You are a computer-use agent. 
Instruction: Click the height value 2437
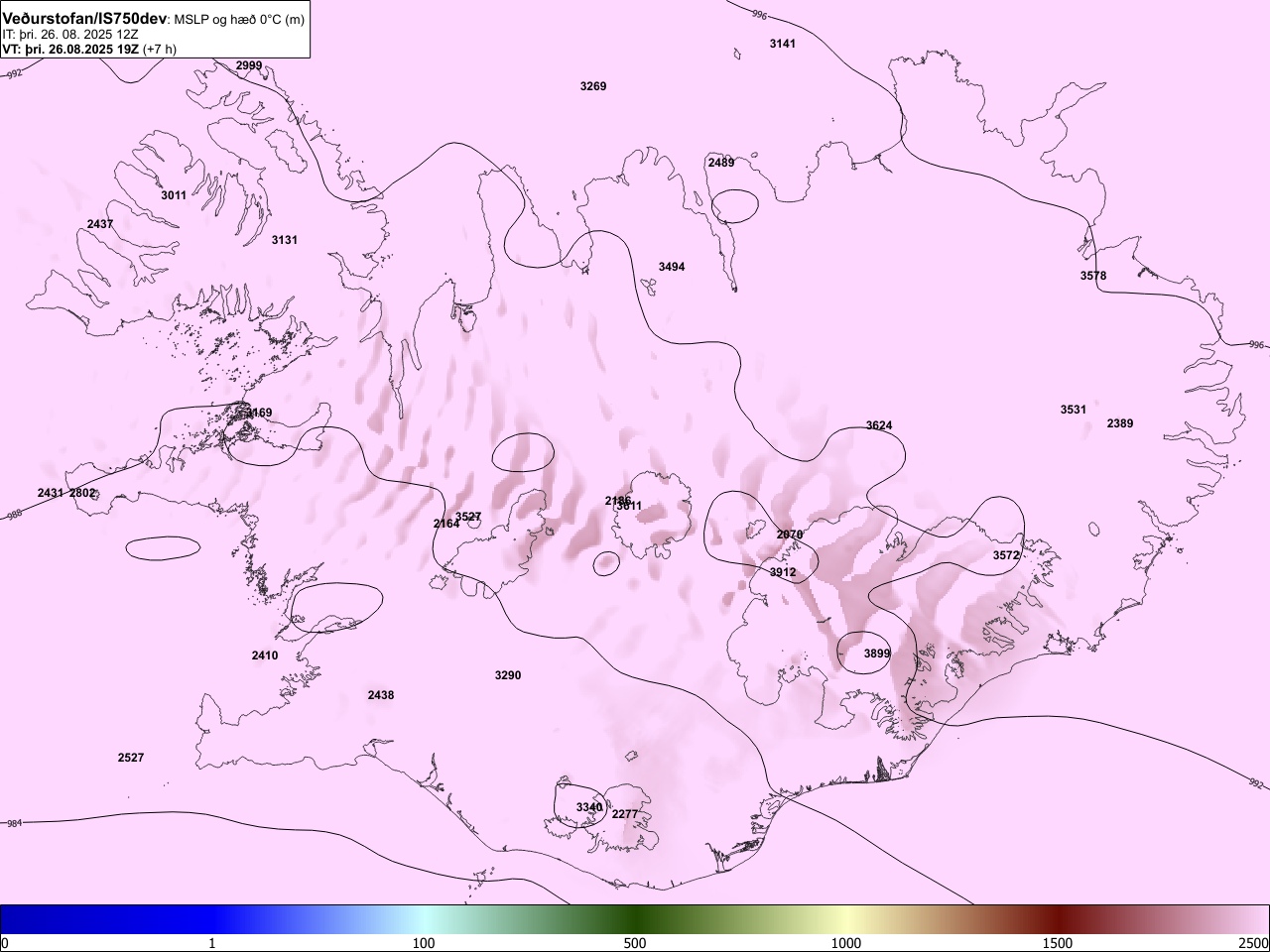pos(100,224)
